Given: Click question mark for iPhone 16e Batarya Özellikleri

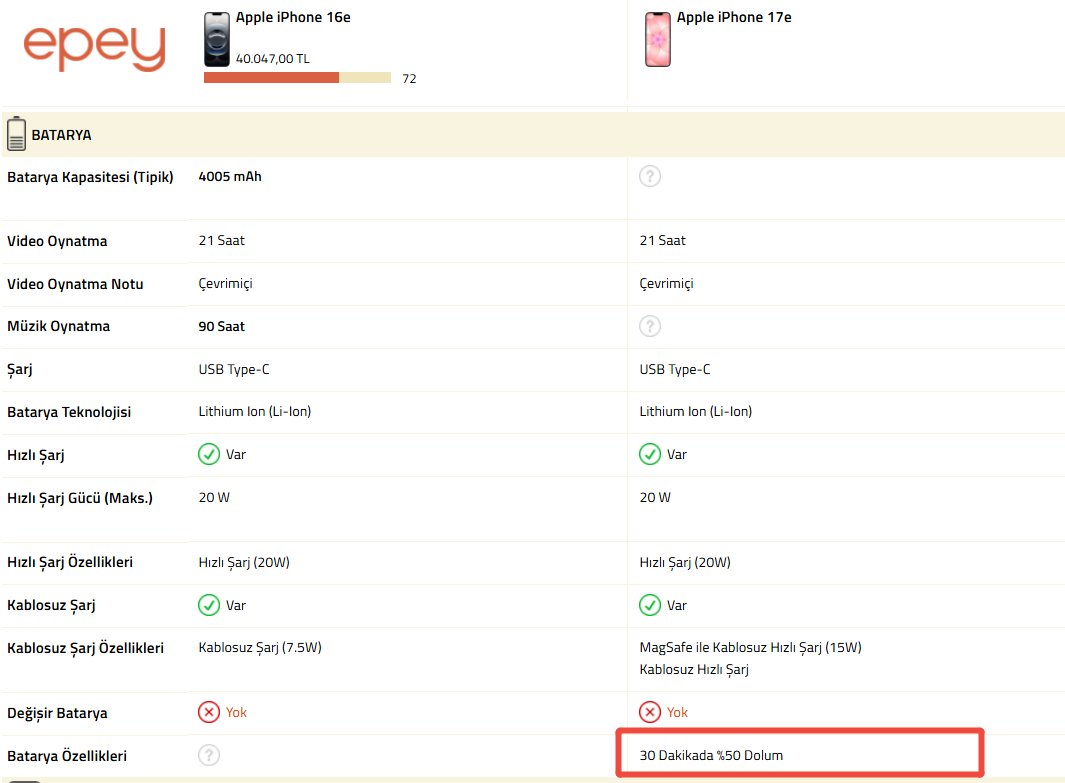Looking at the screenshot, I should pyautogui.click(x=209, y=756).
